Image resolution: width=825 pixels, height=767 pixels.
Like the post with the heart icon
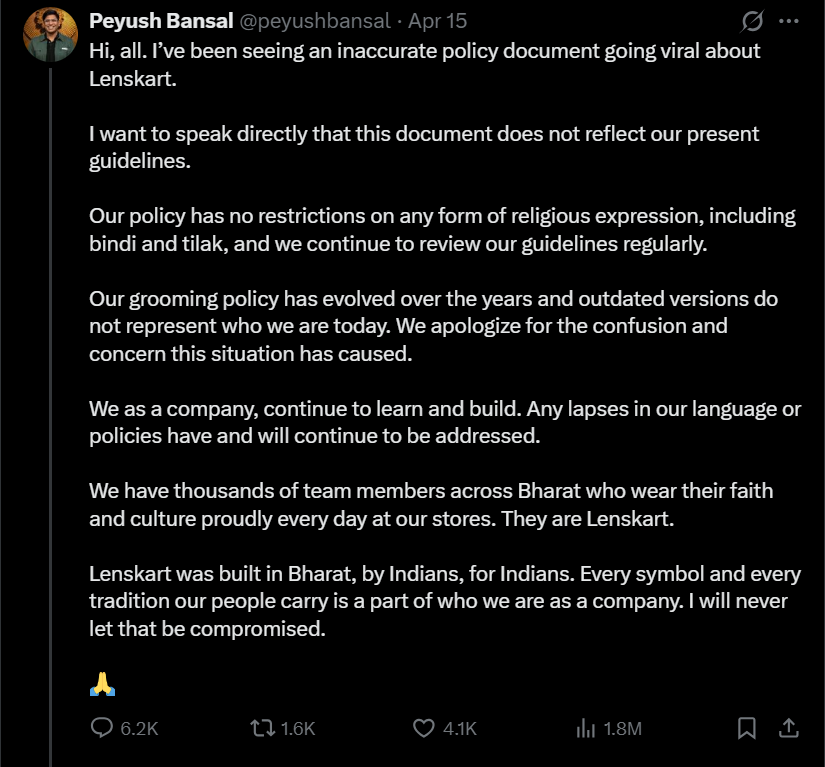[425, 729]
